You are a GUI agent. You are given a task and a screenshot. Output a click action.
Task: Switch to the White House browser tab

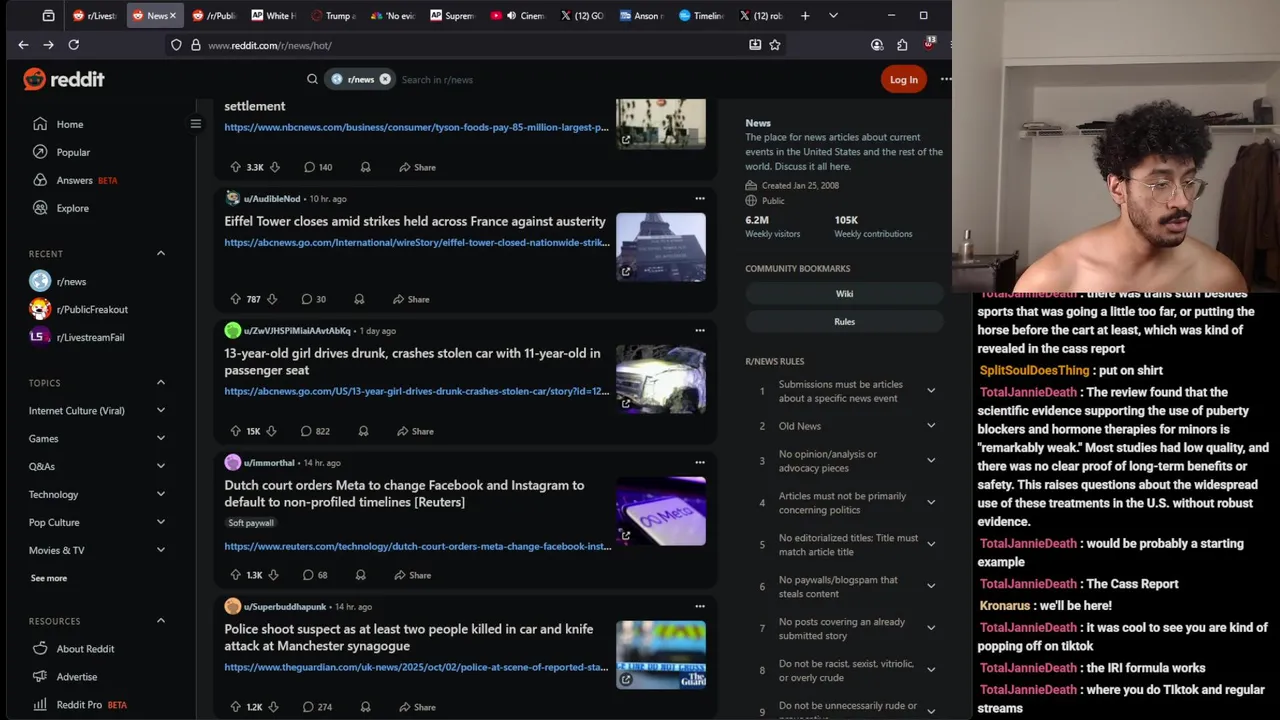pos(273,15)
